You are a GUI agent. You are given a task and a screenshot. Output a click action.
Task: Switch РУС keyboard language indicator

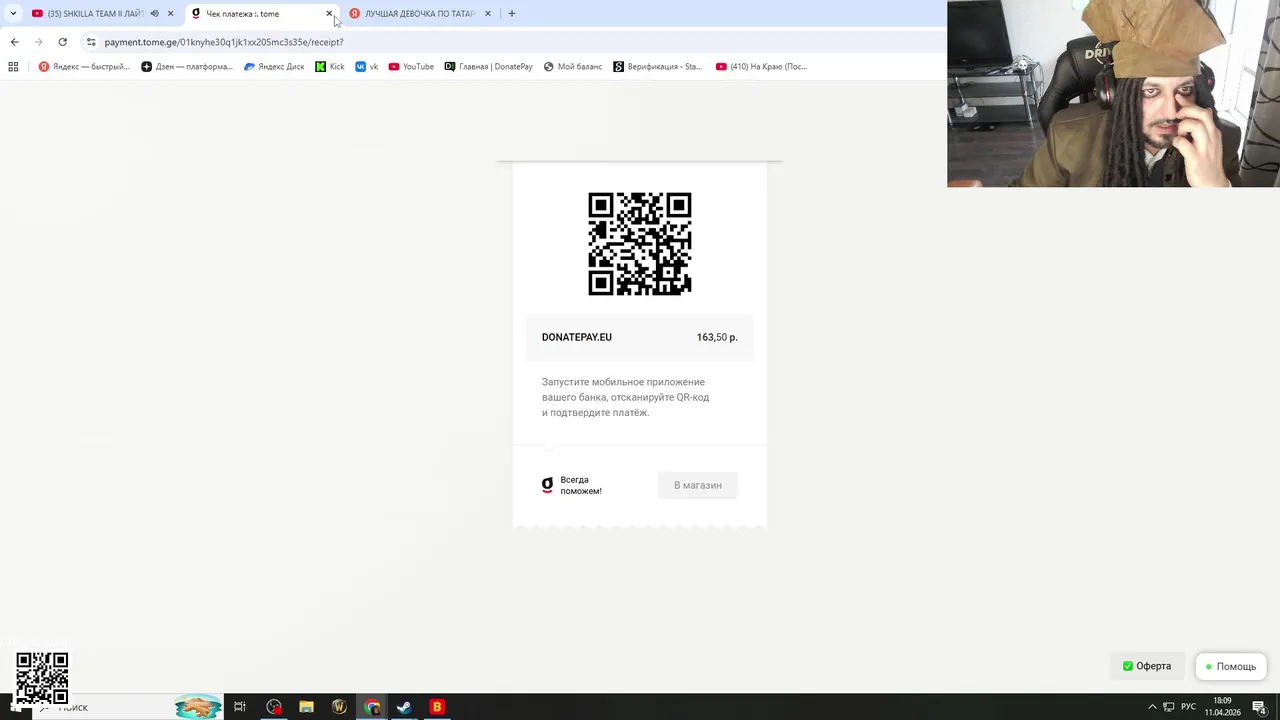pos(1188,707)
